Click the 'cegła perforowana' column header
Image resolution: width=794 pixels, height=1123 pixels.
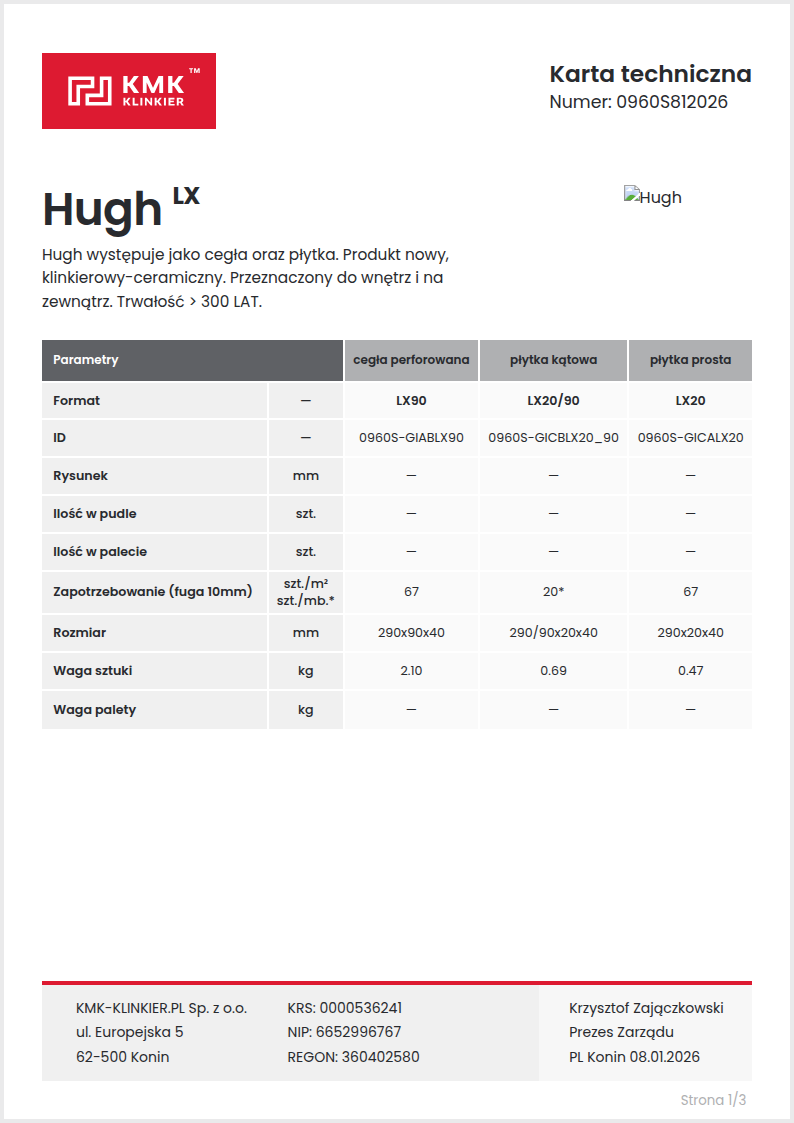(411, 360)
